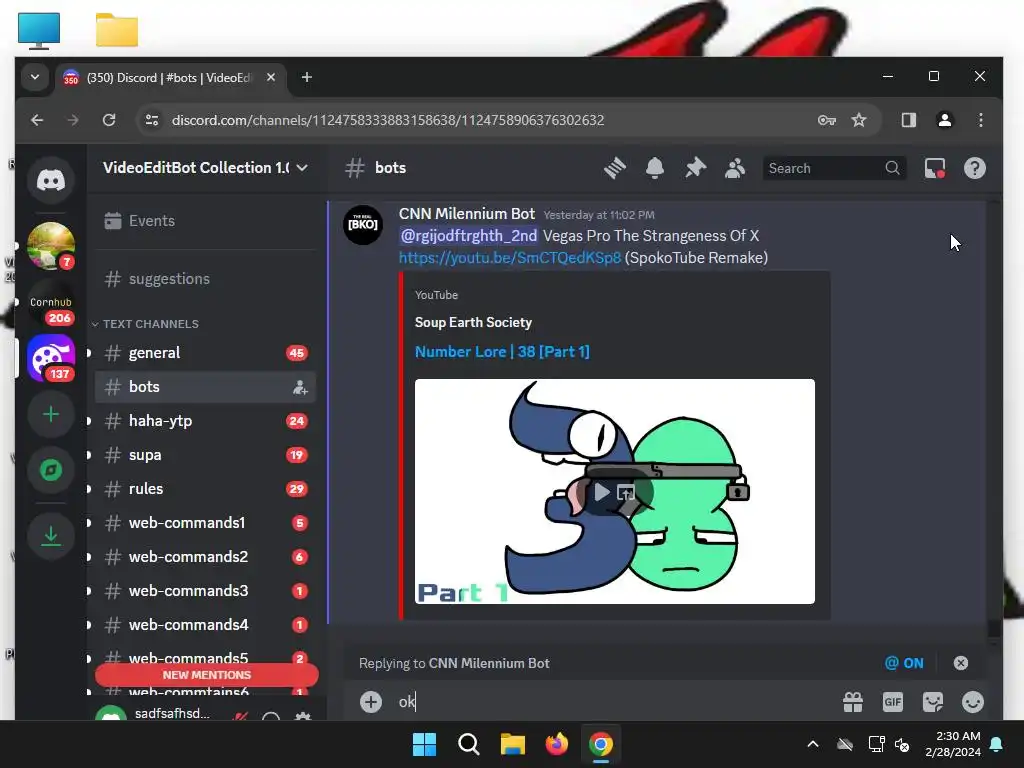Open the Cornhub server icon
The height and width of the screenshot is (768, 1024).
[x=51, y=303]
